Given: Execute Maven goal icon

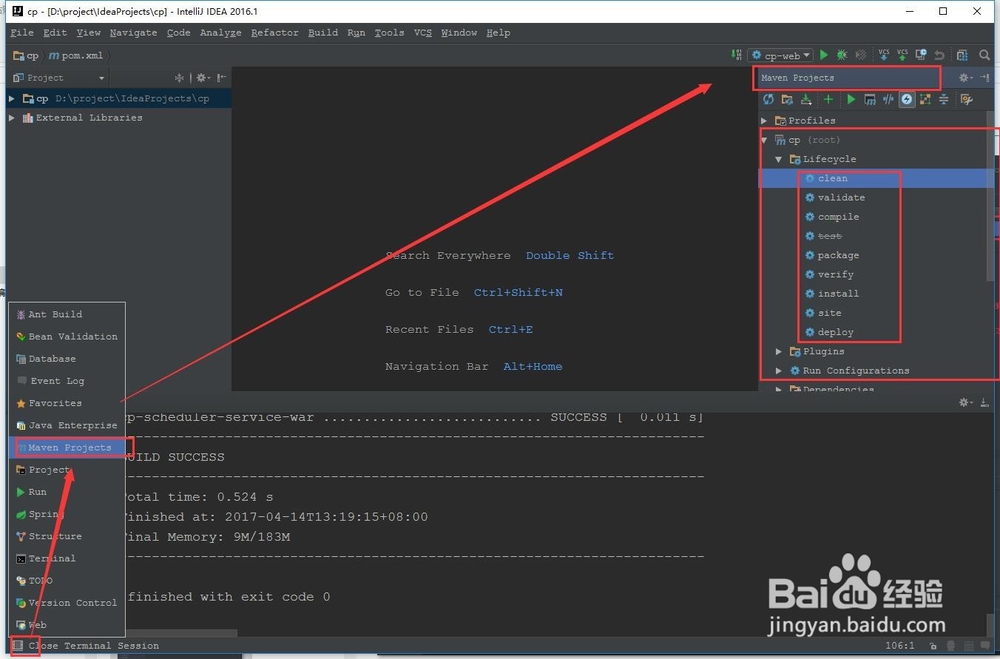Looking at the screenshot, I should pos(869,99).
